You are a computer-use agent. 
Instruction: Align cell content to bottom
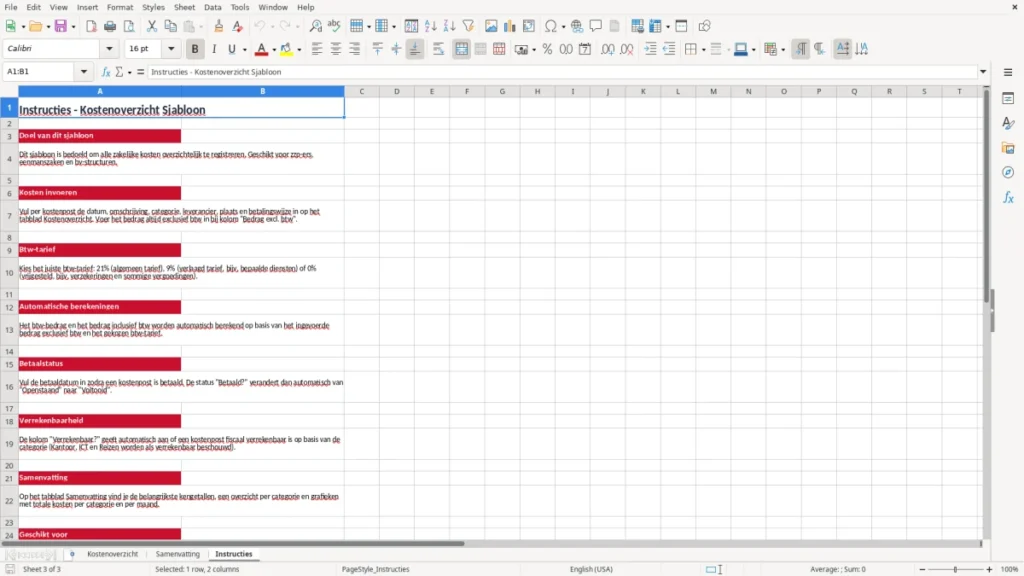pyautogui.click(x=415, y=49)
